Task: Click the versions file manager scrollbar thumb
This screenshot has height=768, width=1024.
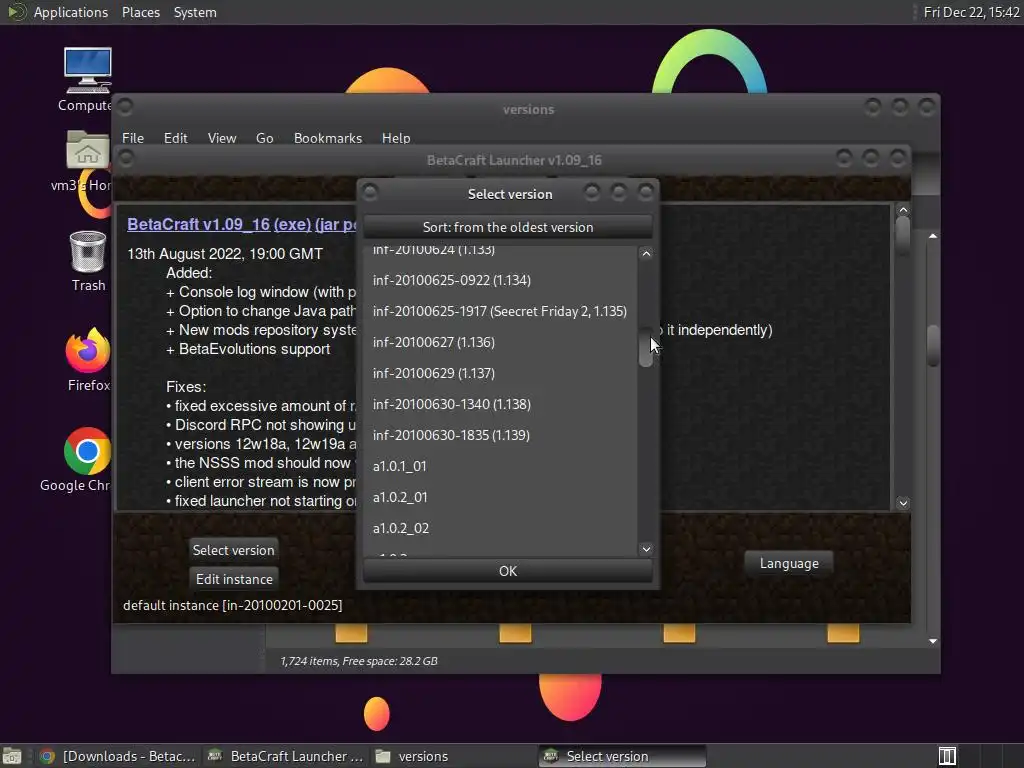Action: click(x=933, y=345)
